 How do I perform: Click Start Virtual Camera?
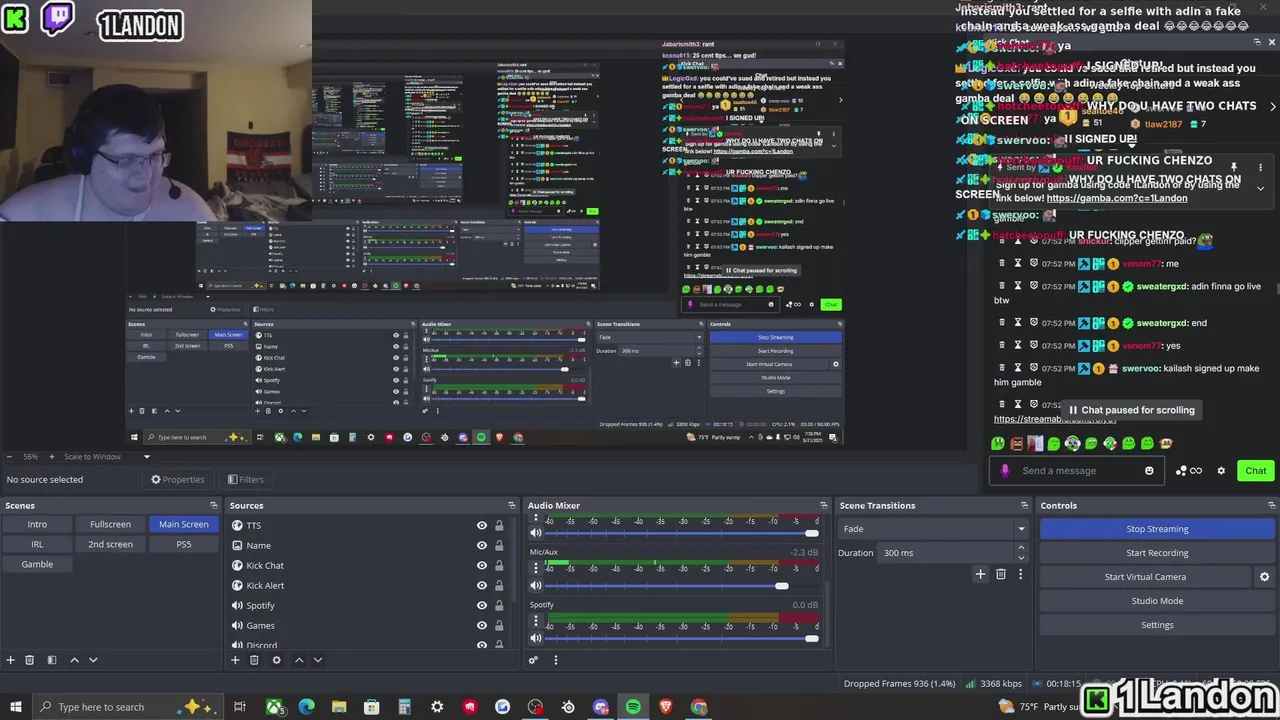1145,577
